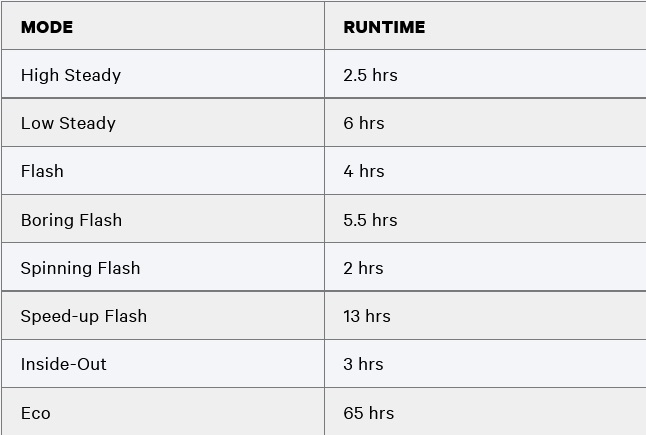Click the 2 hrs runtime value
The image size is (646, 435).
[363, 268]
